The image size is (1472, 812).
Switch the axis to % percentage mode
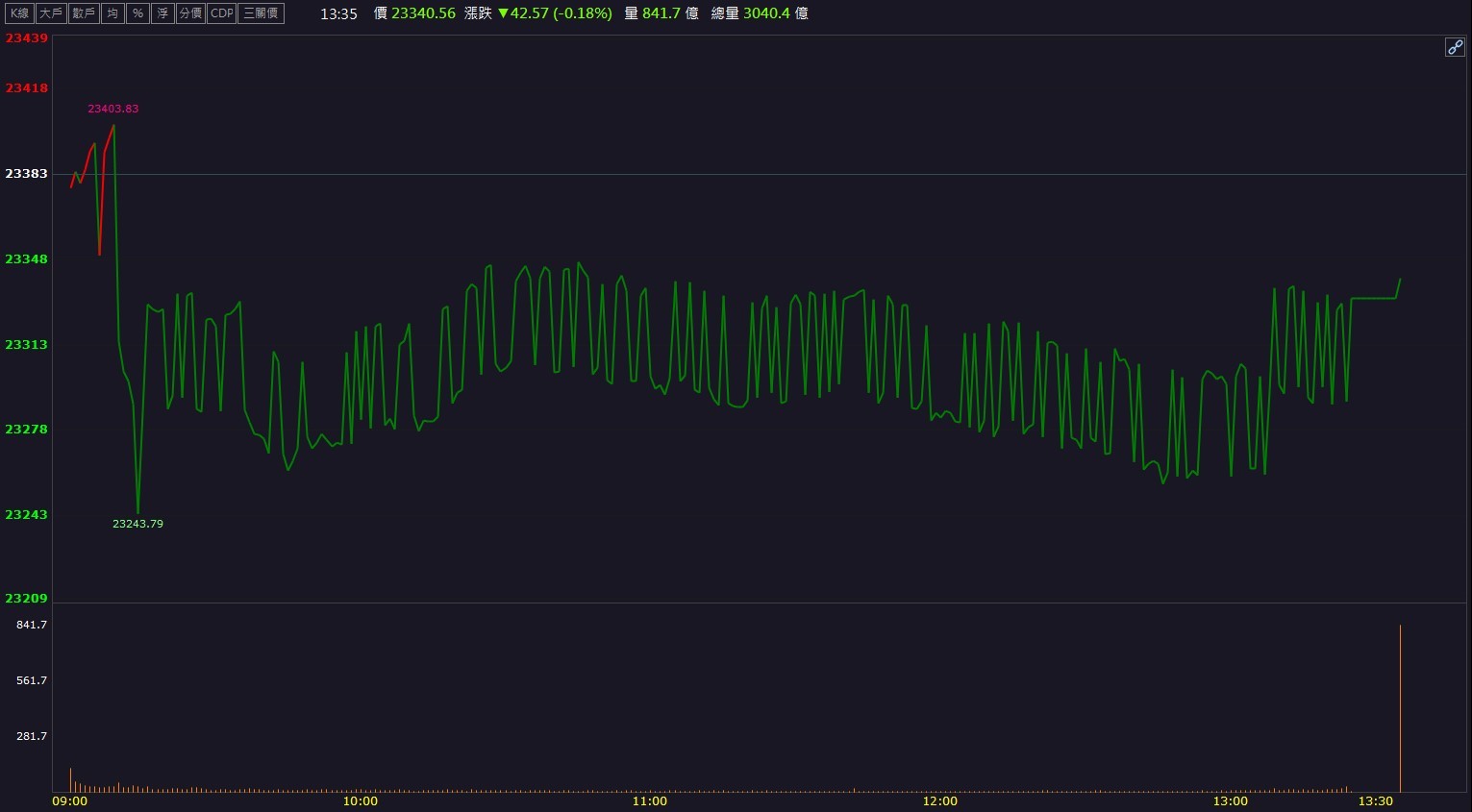pyautogui.click(x=138, y=13)
